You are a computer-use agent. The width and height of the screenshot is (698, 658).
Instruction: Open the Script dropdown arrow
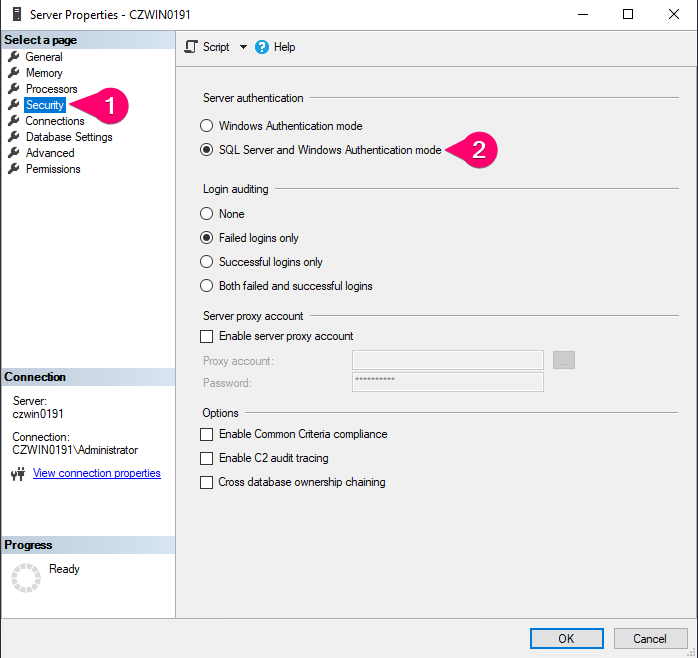243,47
